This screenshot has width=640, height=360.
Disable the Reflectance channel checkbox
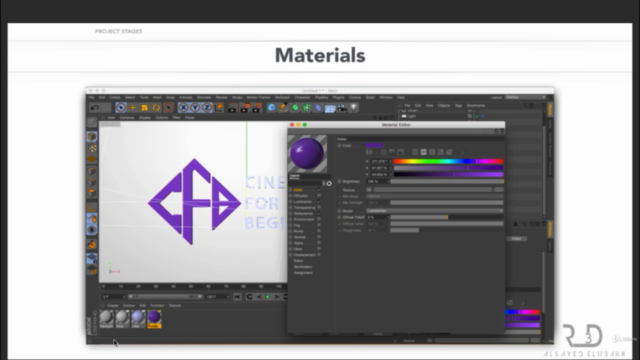point(319,213)
